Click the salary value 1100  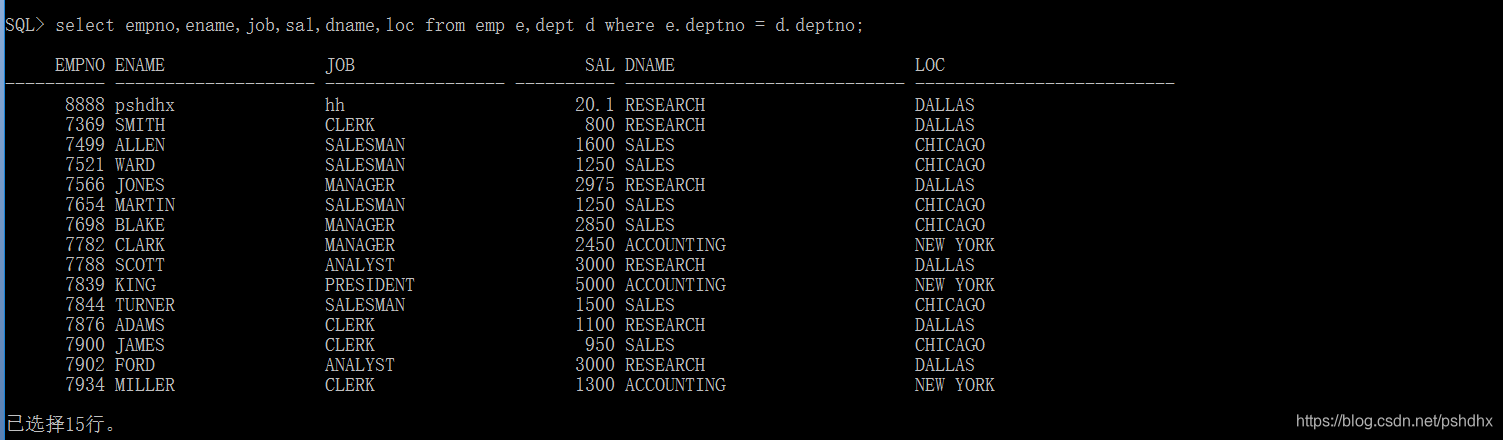595,325
